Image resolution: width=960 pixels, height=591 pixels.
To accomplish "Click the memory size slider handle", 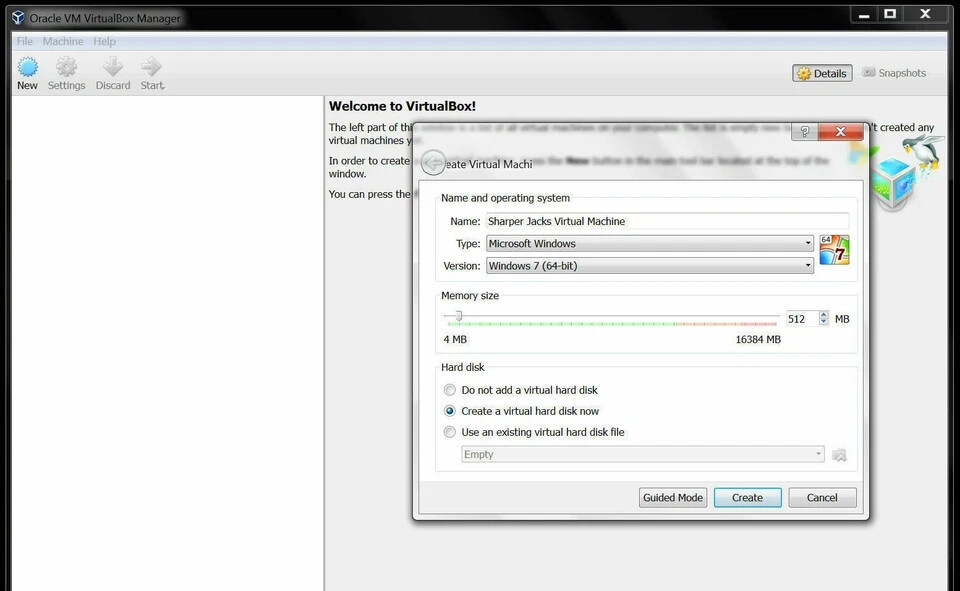I will [459, 316].
